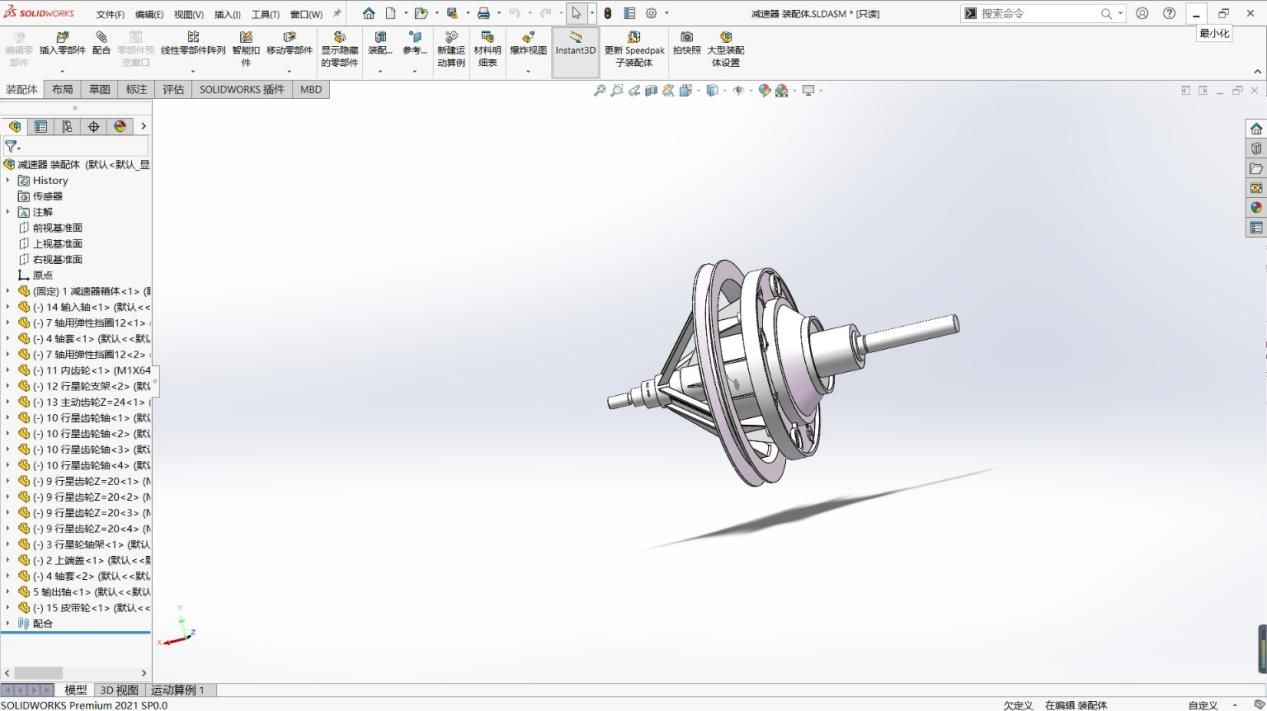Click the Zoom to Fit magnifier icon
This screenshot has height=711, width=1267.
coord(600,91)
